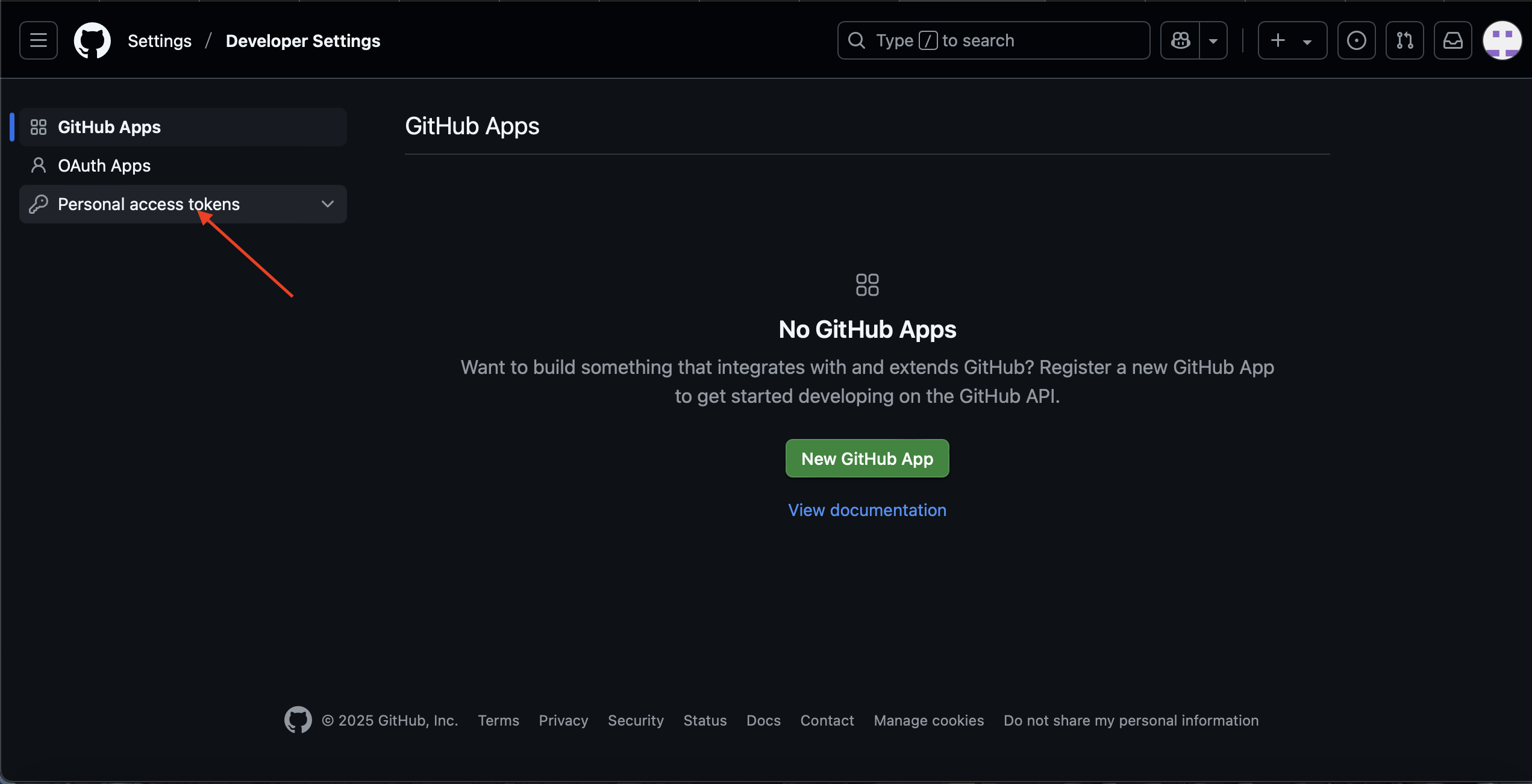Click the search magnifier icon
Viewport: 1532px width, 784px height.
(x=856, y=40)
